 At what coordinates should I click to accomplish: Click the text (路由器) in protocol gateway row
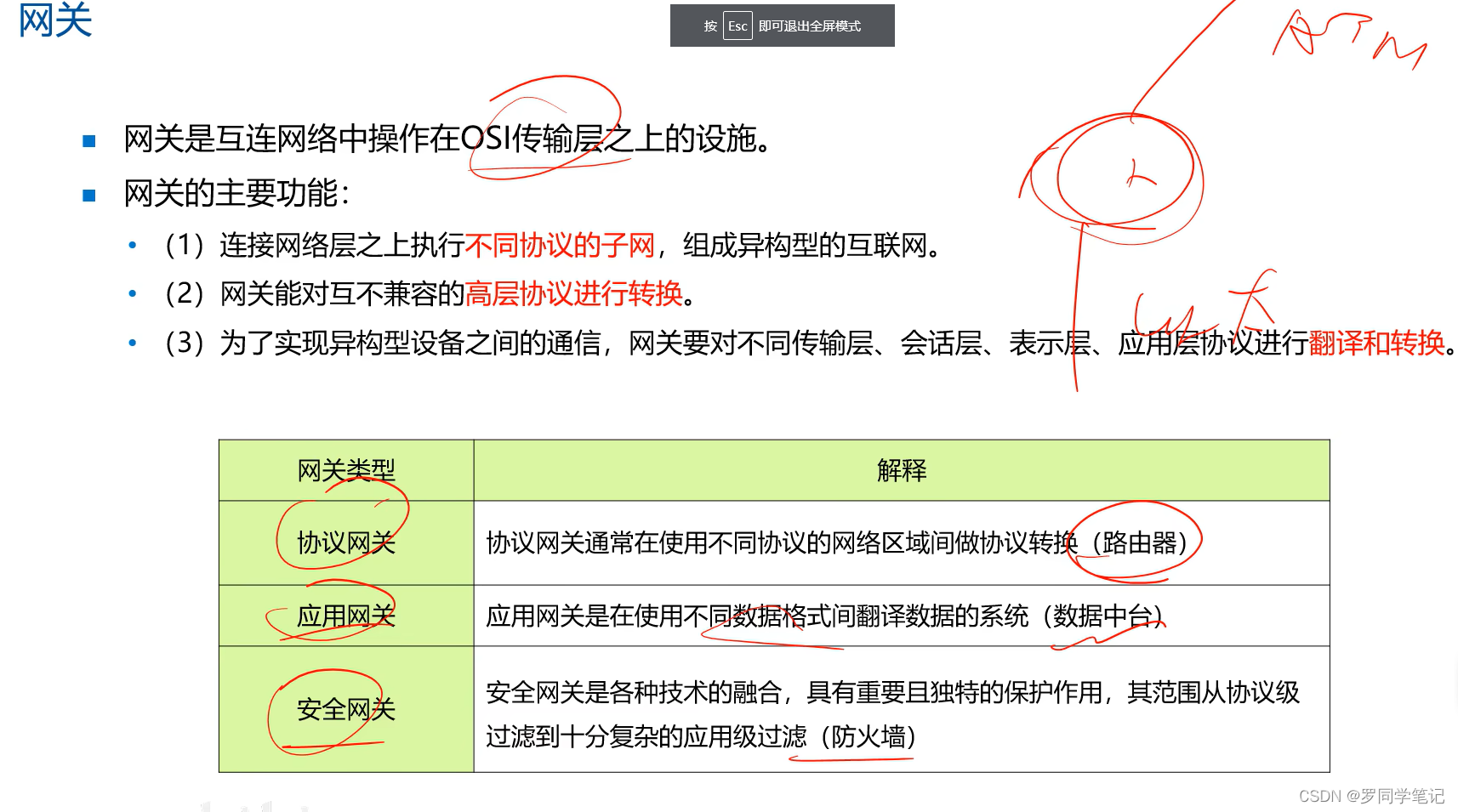point(1139,542)
